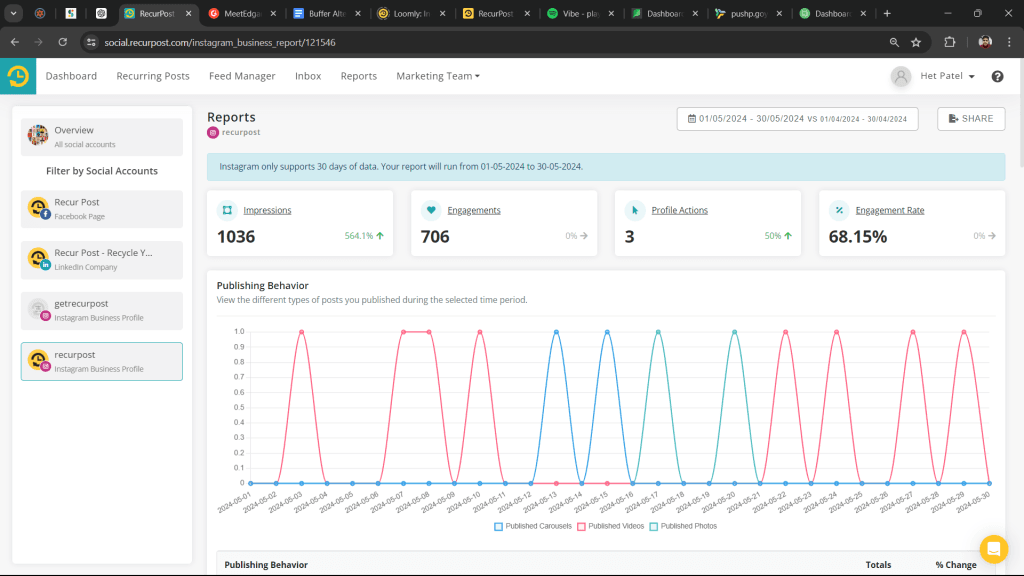
Task: Open the Inbox section
Action: click(308, 75)
